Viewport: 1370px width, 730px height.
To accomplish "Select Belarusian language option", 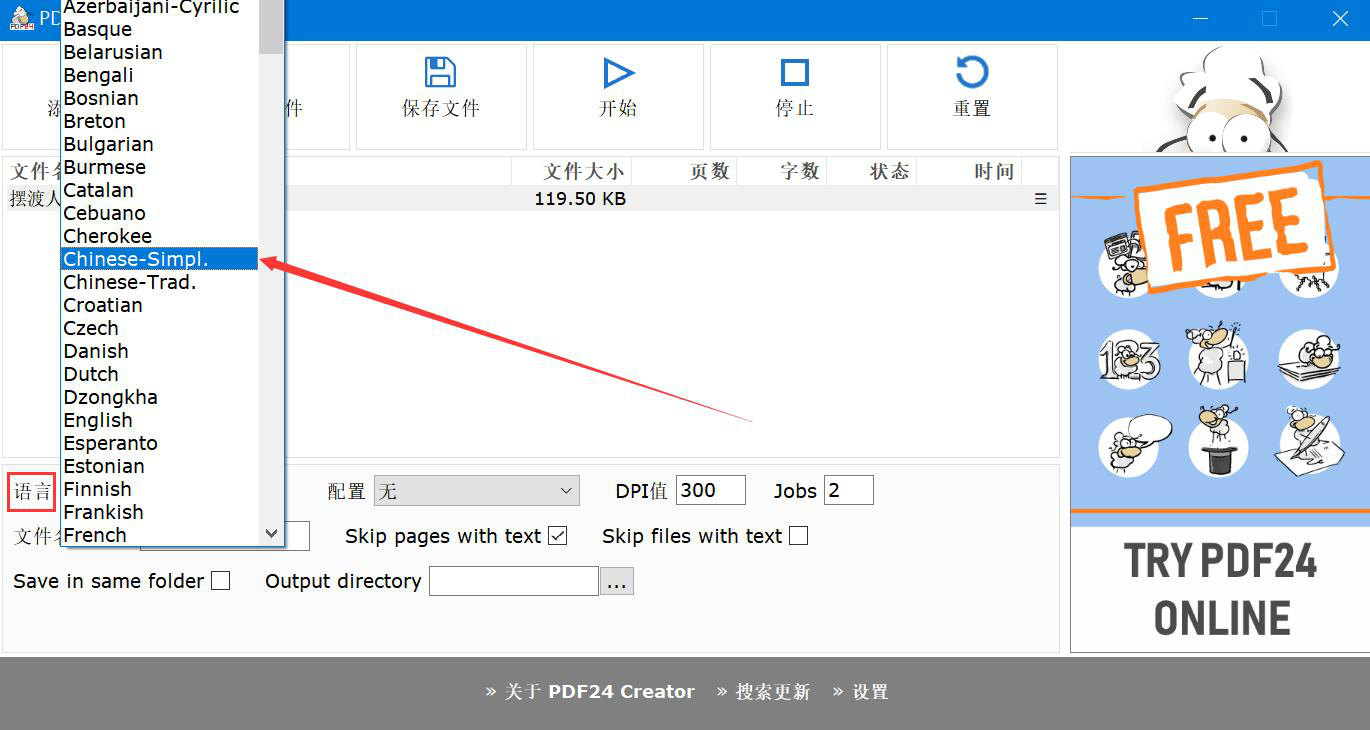I will (160, 52).
